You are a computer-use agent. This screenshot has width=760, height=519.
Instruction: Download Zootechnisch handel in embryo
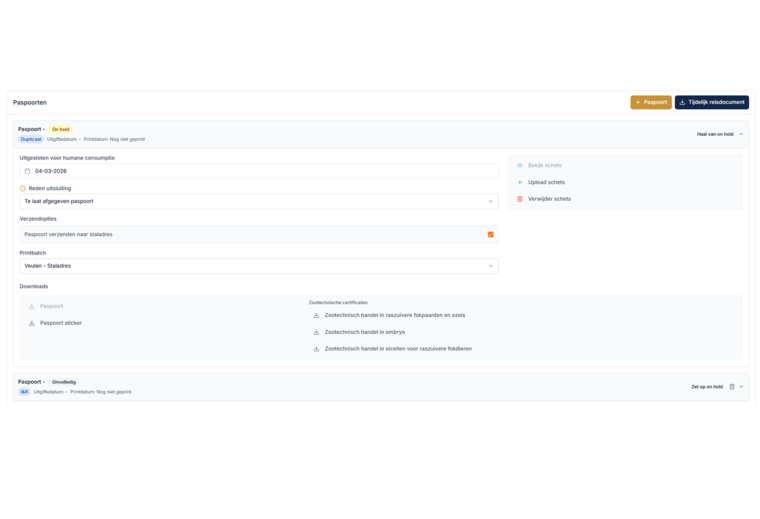point(364,332)
